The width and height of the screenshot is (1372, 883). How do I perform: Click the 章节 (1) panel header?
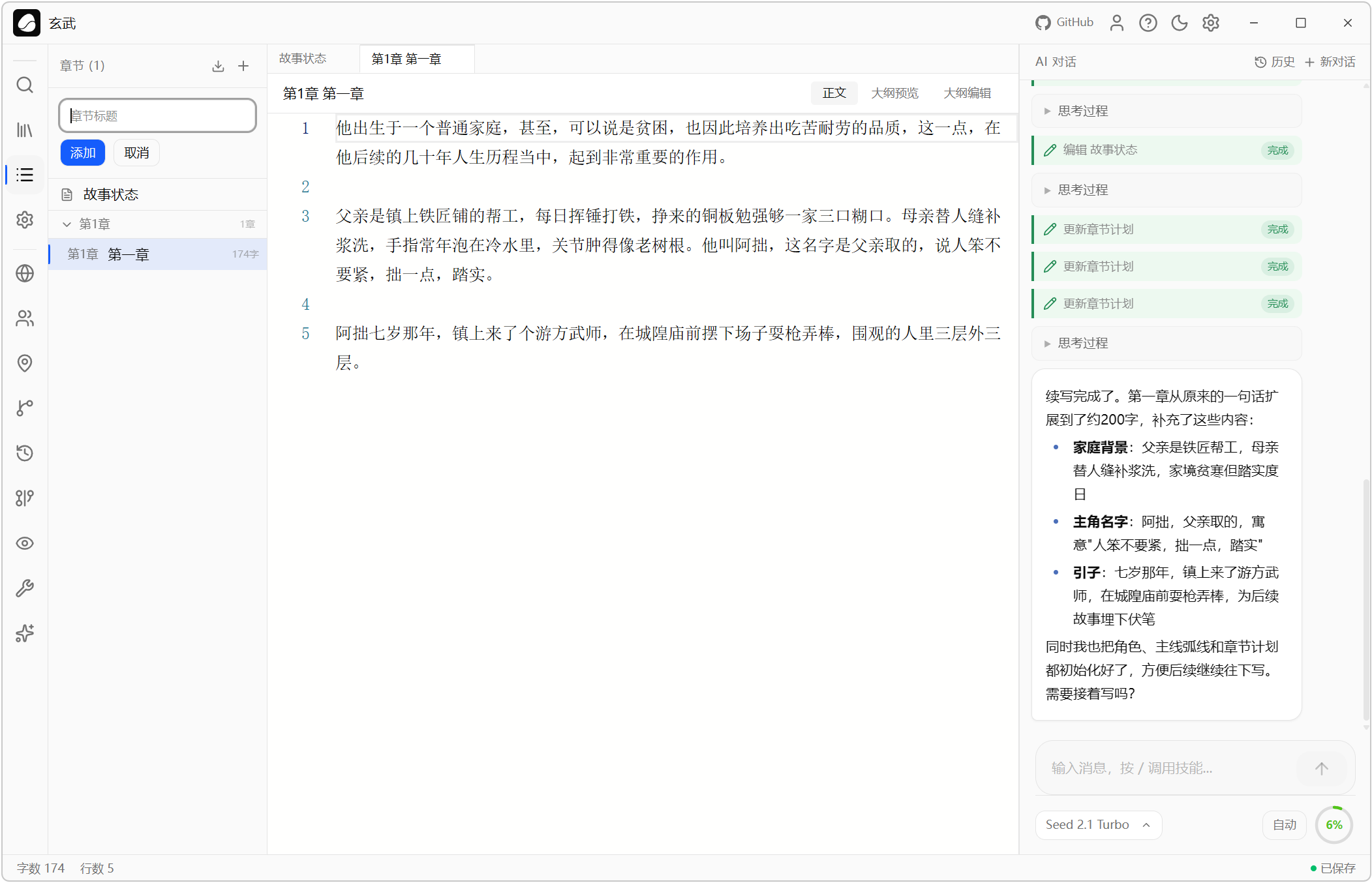[x=82, y=66]
